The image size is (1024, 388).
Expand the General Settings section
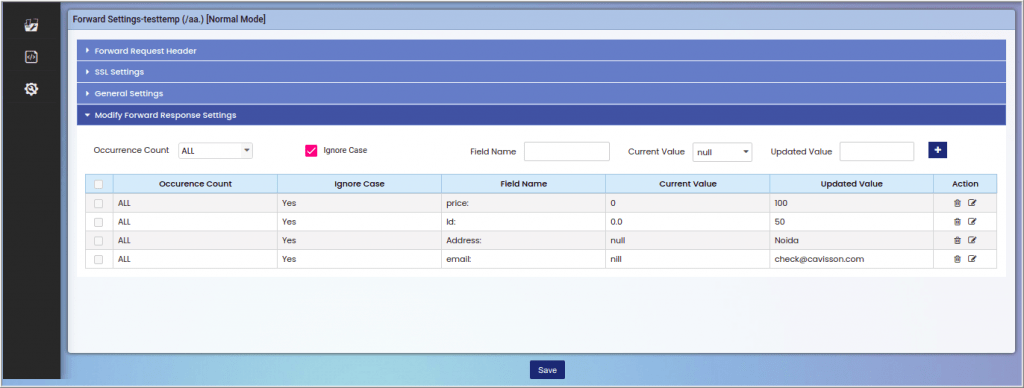coord(541,93)
